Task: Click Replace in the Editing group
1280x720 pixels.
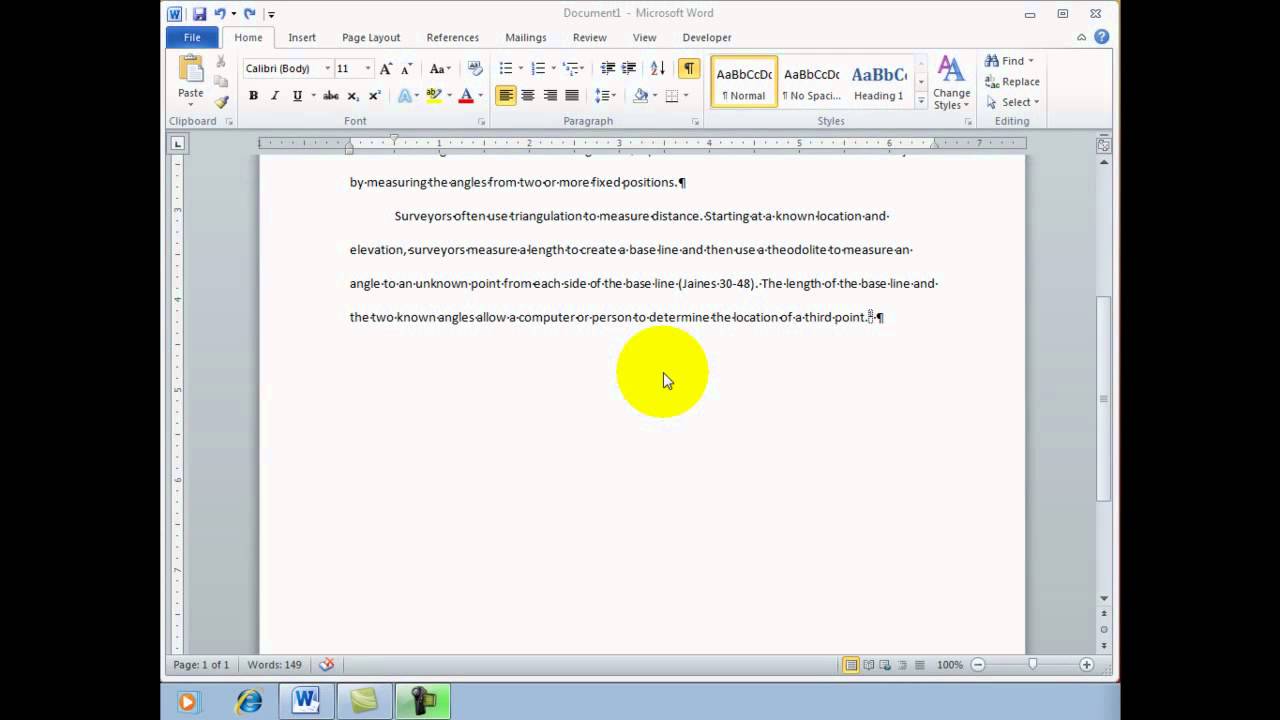Action: pyautogui.click(x=1012, y=81)
